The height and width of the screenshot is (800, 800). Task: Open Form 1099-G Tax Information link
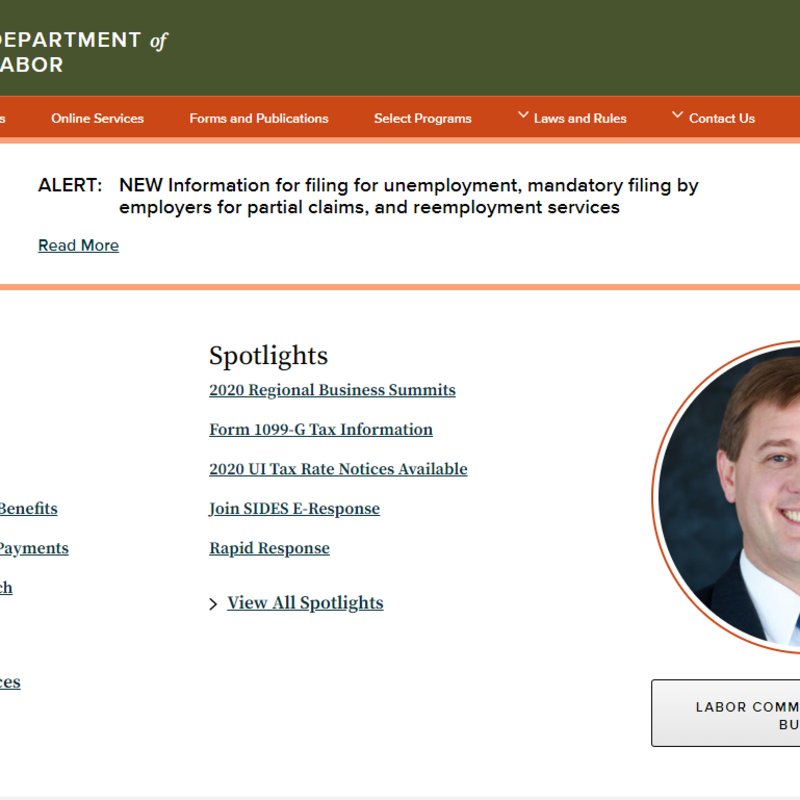321,430
